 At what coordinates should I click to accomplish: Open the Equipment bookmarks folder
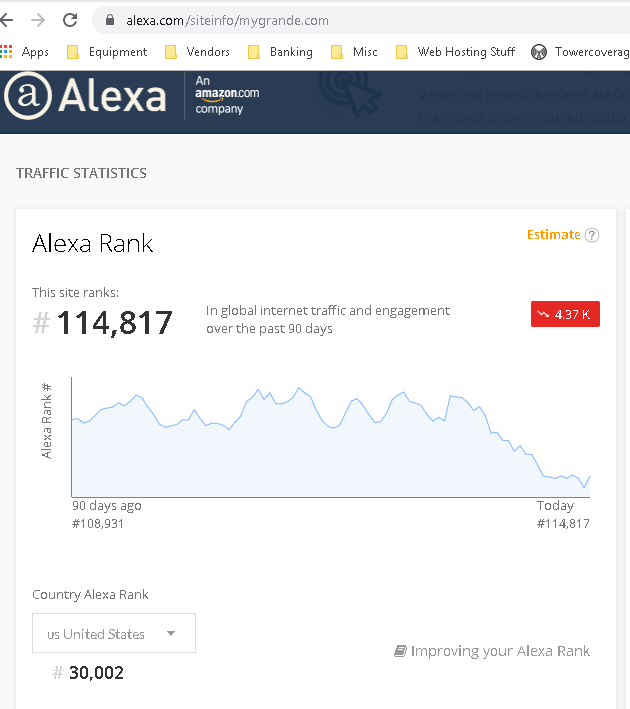coord(107,52)
